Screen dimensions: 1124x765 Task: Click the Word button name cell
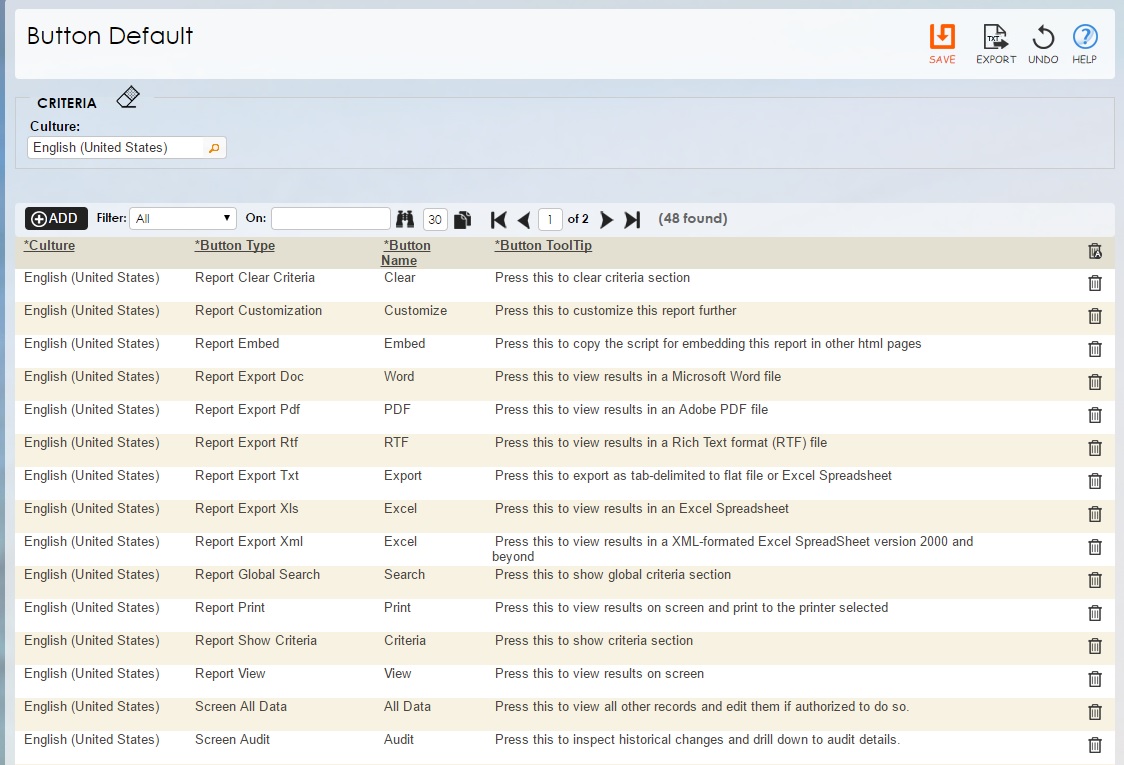[x=399, y=376]
